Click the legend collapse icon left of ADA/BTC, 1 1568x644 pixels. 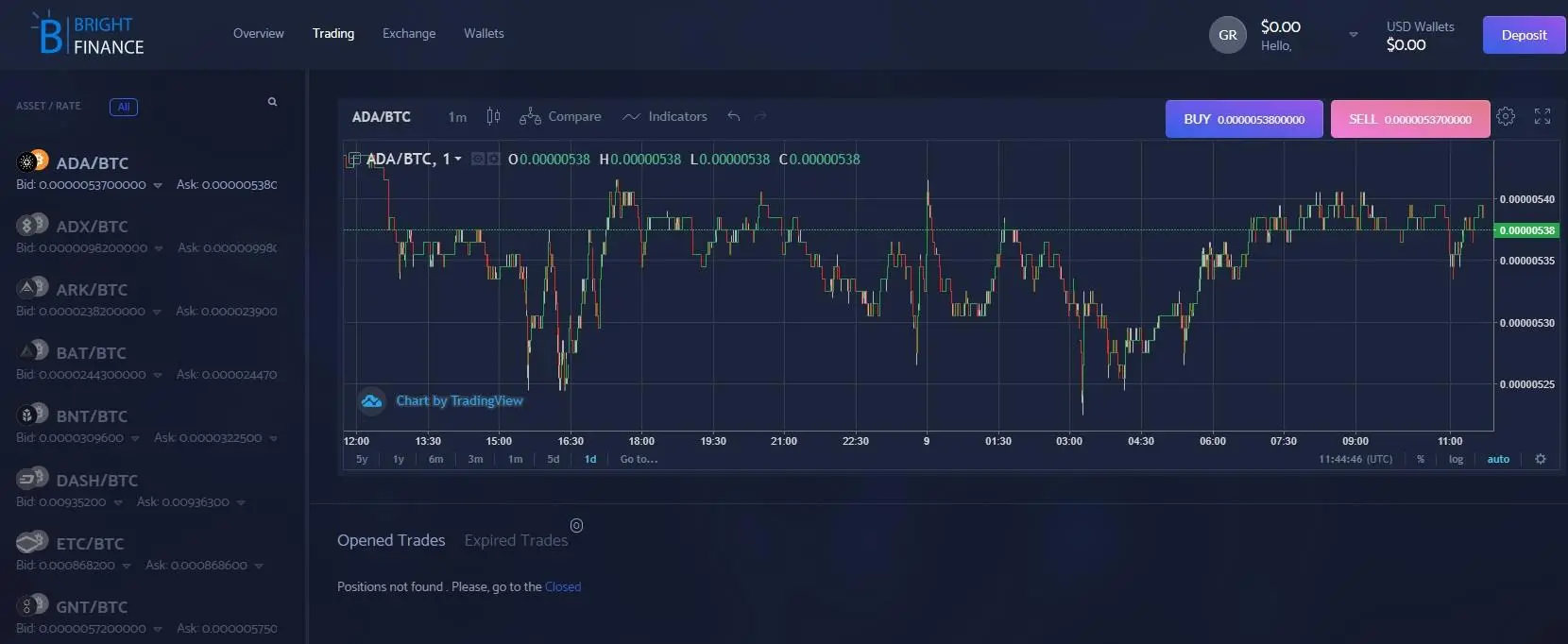point(354,159)
